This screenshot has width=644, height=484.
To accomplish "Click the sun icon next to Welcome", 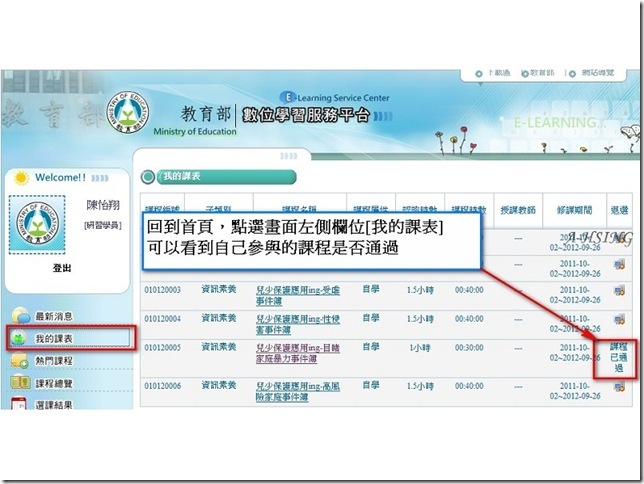I will [x=21, y=178].
